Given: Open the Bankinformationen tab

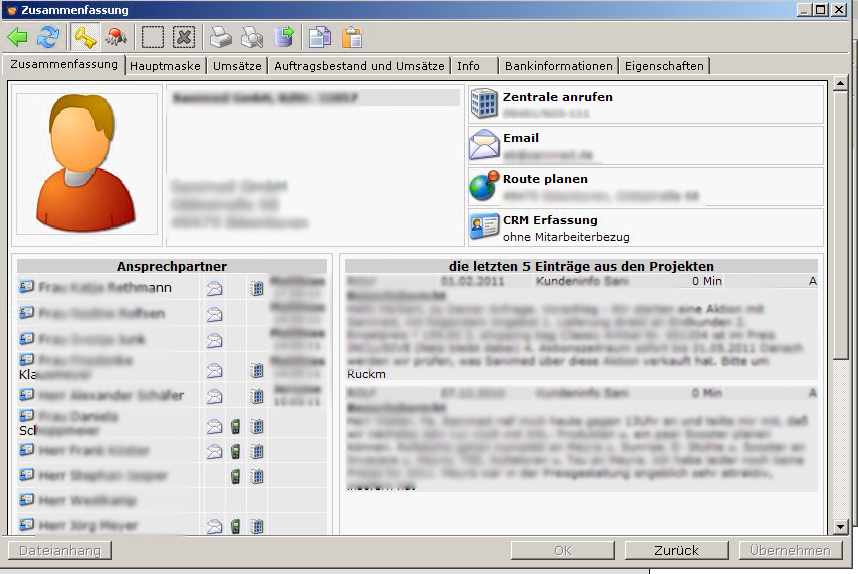Looking at the screenshot, I should 558,66.
